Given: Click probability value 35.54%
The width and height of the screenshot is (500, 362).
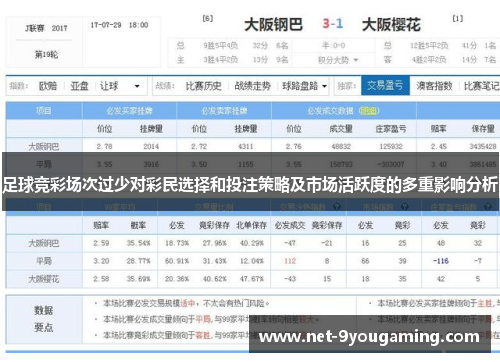Looking at the screenshot, I should click(x=138, y=243).
